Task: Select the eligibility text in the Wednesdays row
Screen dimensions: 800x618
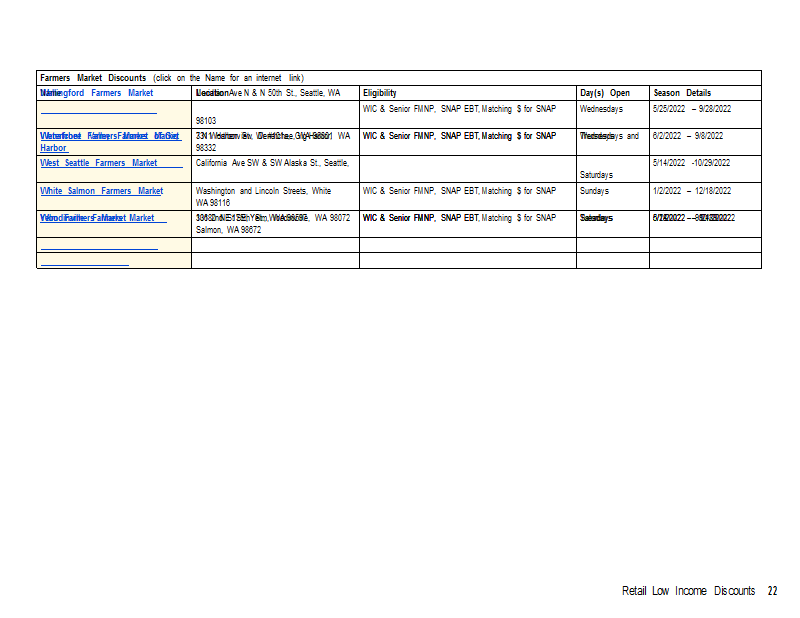Action: tap(459, 109)
